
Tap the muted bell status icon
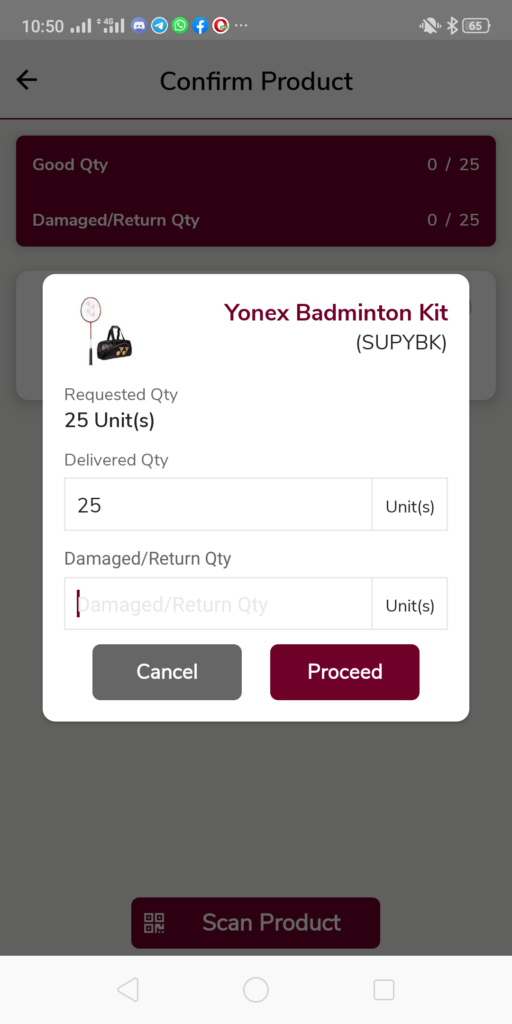click(429, 26)
